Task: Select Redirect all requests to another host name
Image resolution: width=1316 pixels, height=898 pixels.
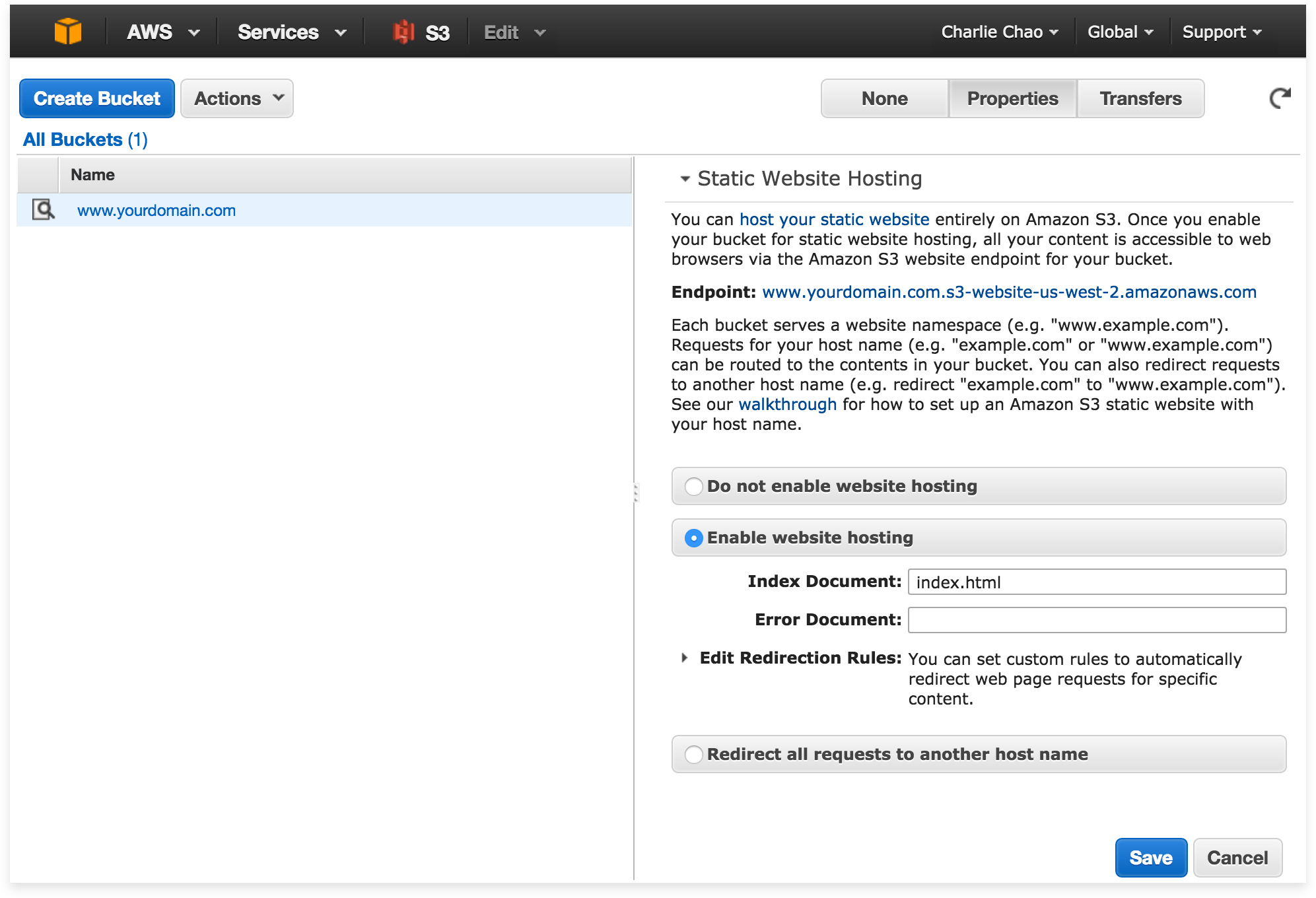Action: (x=693, y=755)
